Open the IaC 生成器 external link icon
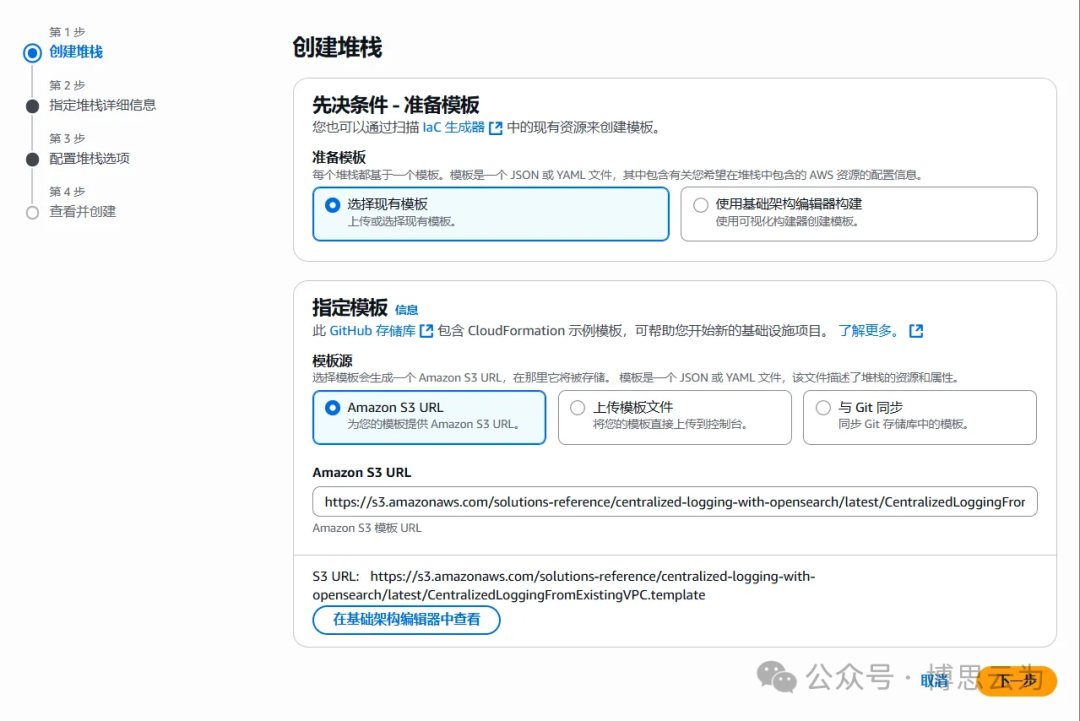Image resolution: width=1080 pixels, height=721 pixels. (x=495, y=127)
